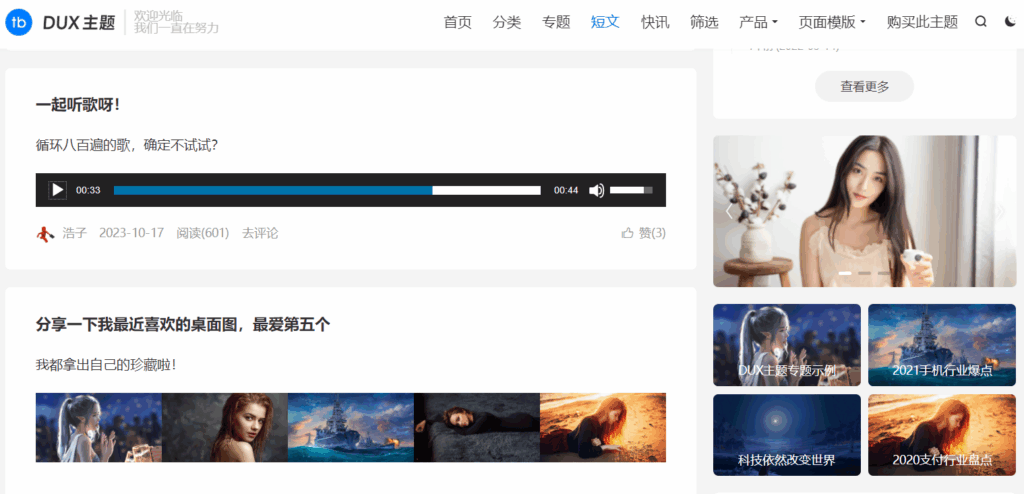Click the DUX 主题 site title
Screen dimensions: 1024x494
point(78,23)
